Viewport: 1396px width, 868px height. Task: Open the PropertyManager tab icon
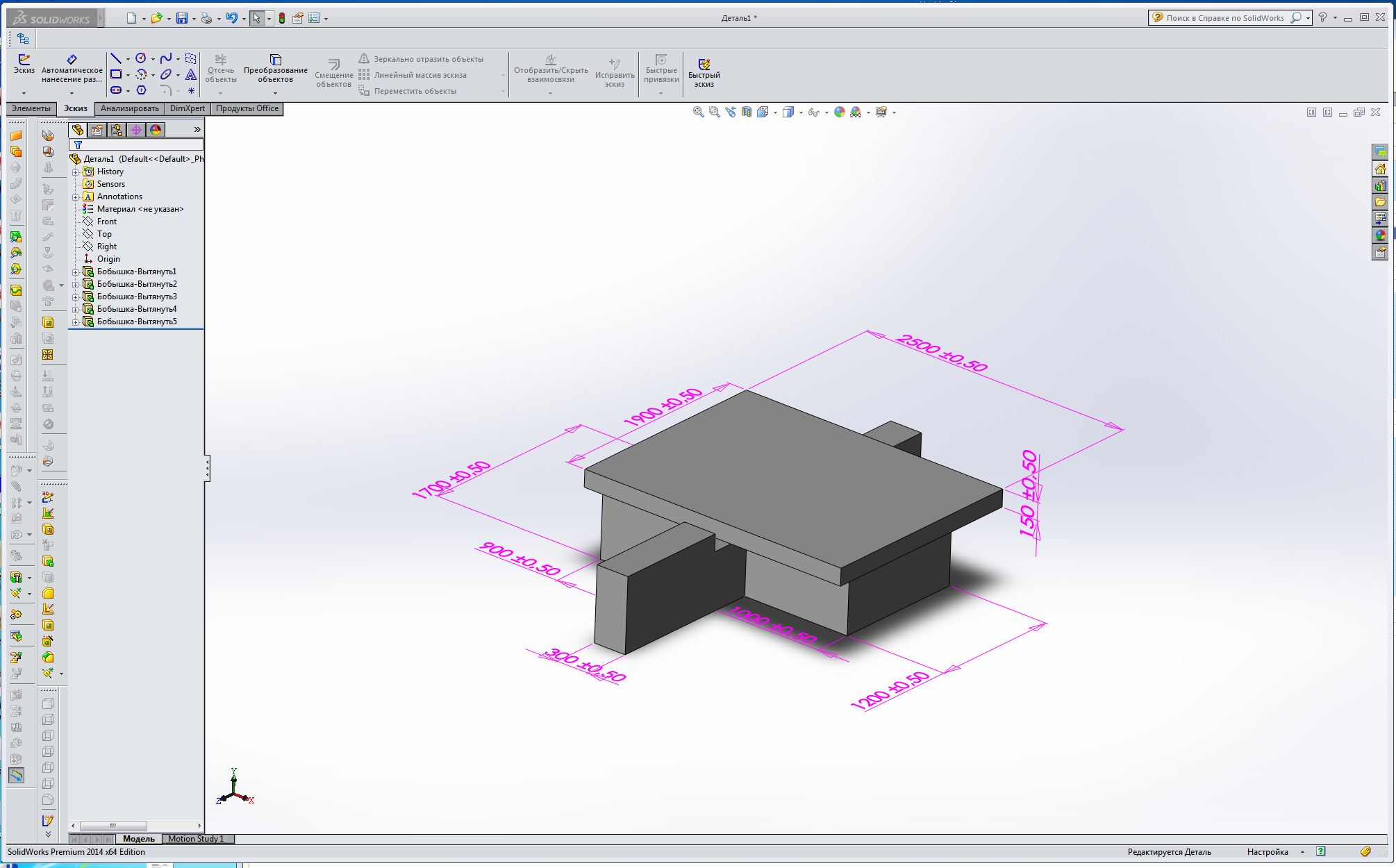(x=97, y=130)
